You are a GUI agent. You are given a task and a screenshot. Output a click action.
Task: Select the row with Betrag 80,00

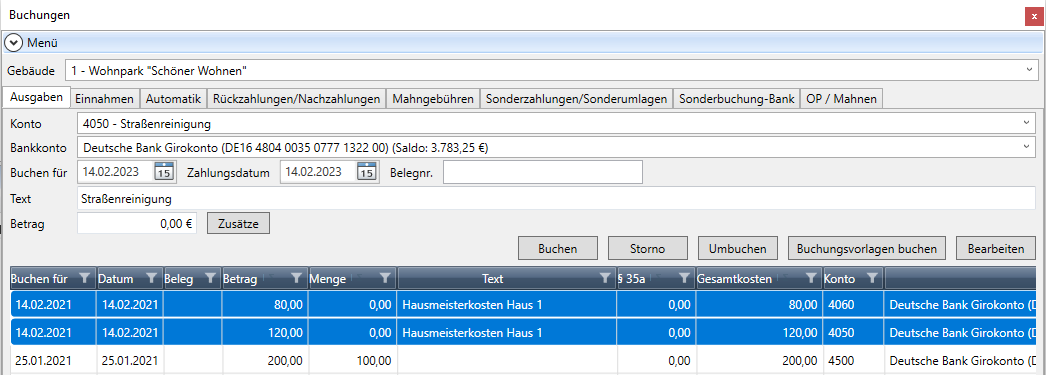coord(523,305)
